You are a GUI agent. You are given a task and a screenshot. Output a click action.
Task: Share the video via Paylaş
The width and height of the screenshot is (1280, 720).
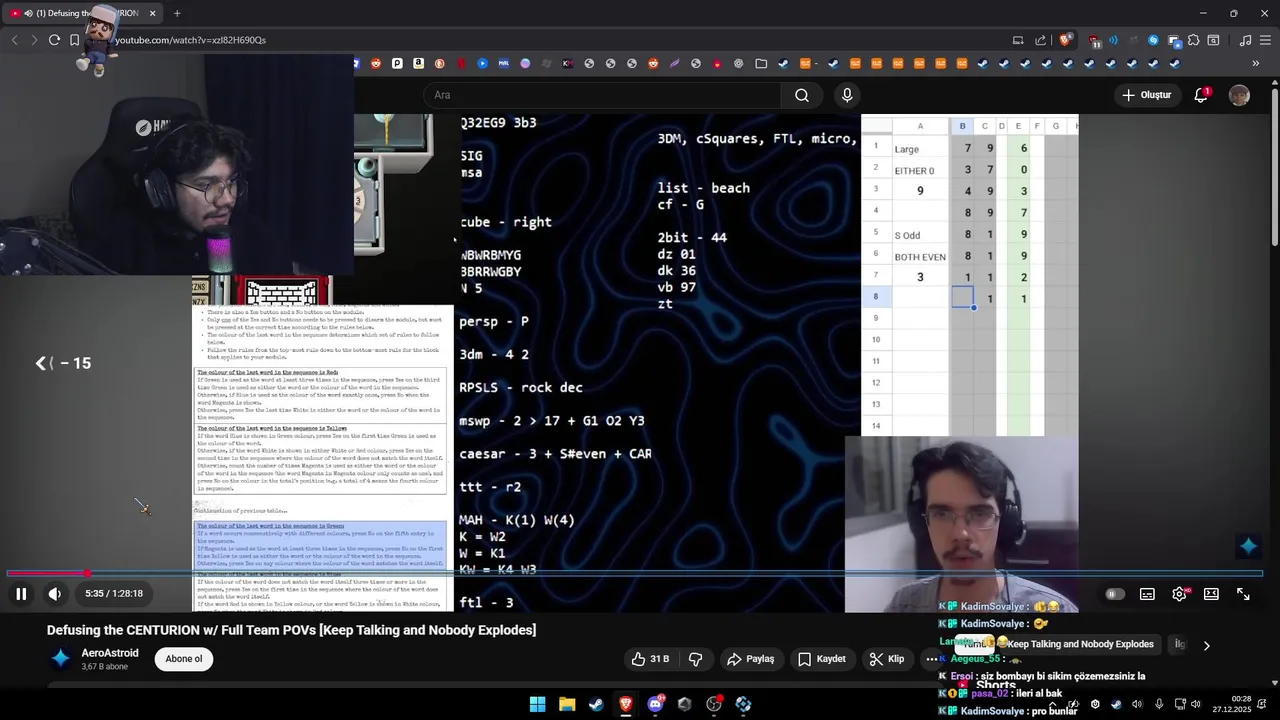[751, 659]
